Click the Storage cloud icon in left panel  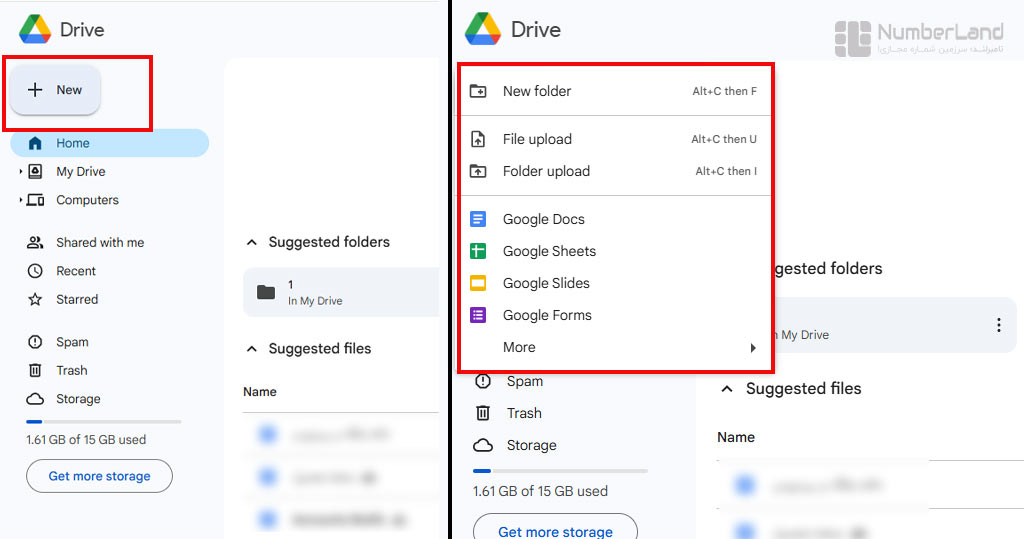click(35, 399)
